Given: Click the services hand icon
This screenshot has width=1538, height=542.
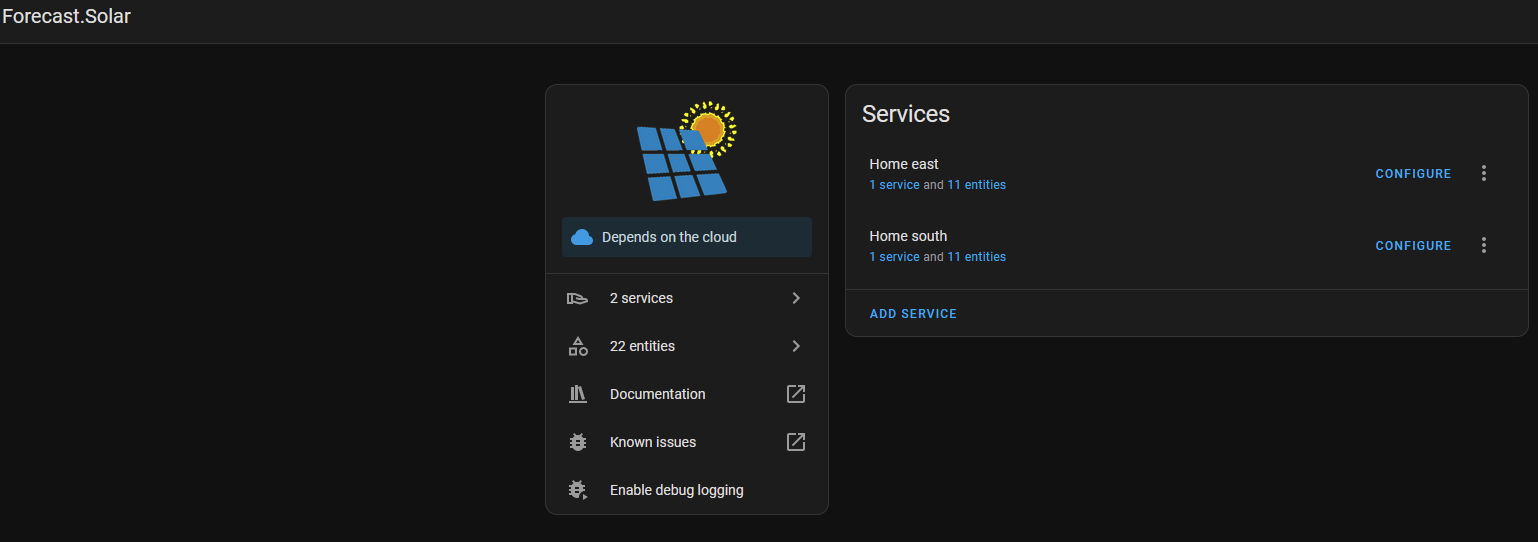Looking at the screenshot, I should (578, 298).
